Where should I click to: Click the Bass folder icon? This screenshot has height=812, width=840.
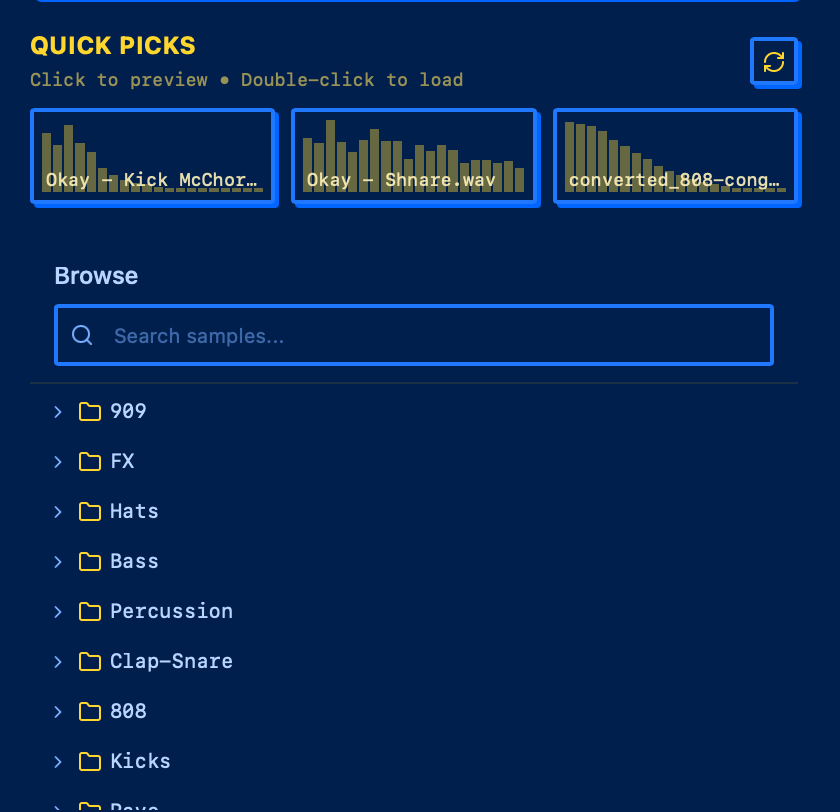[x=90, y=562]
